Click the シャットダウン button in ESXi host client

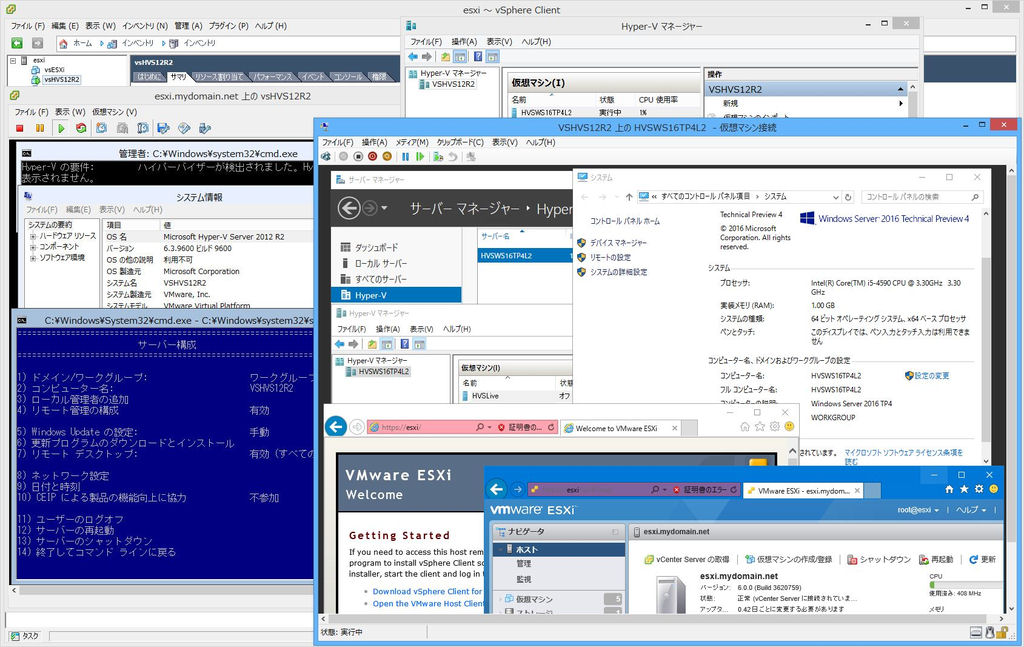(x=879, y=560)
